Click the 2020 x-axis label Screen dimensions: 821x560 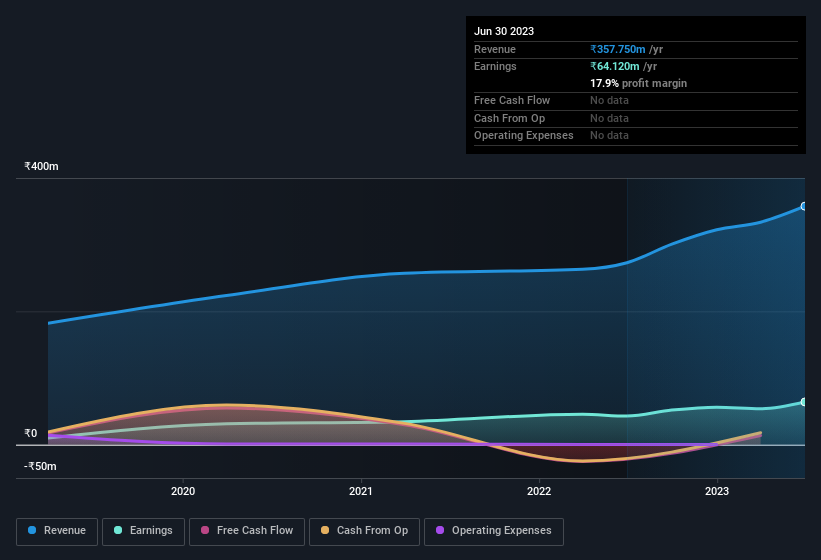[x=183, y=491]
